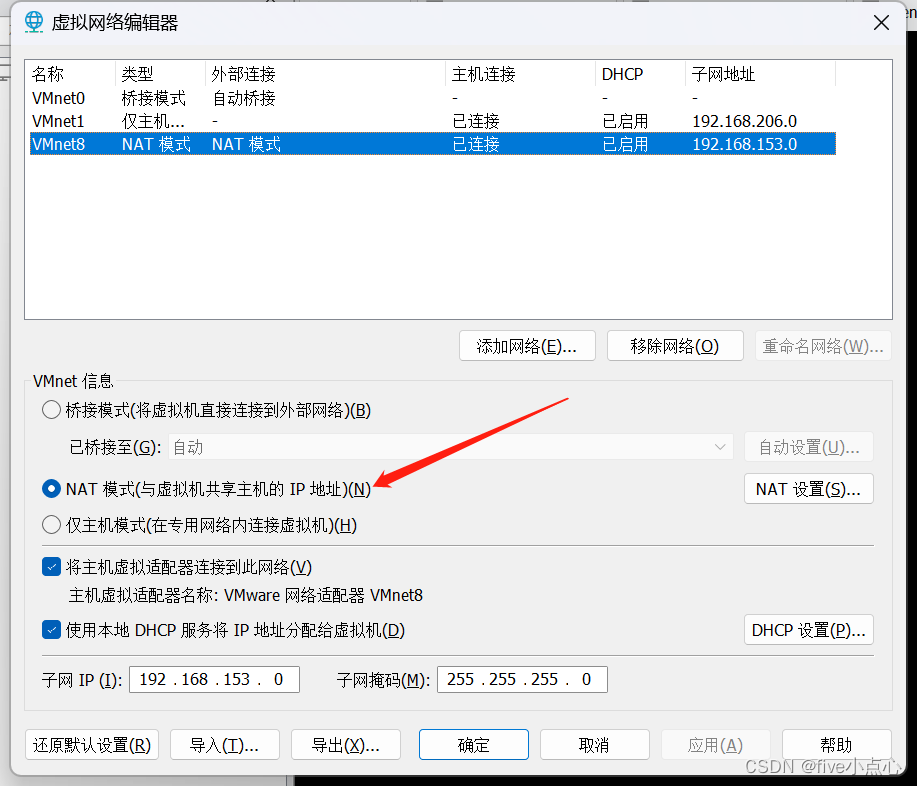The width and height of the screenshot is (917, 786).
Task: Click the 移除网络(O) button
Action: [x=675, y=346]
